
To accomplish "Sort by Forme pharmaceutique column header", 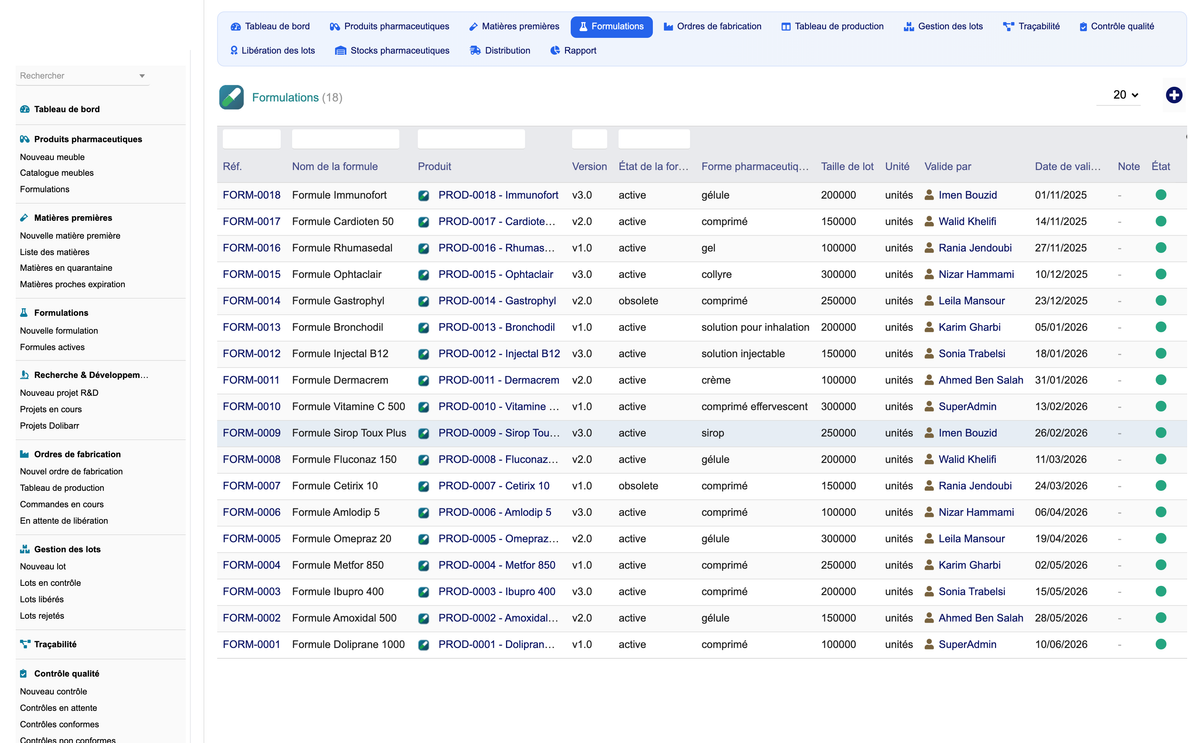I will point(755,167).
